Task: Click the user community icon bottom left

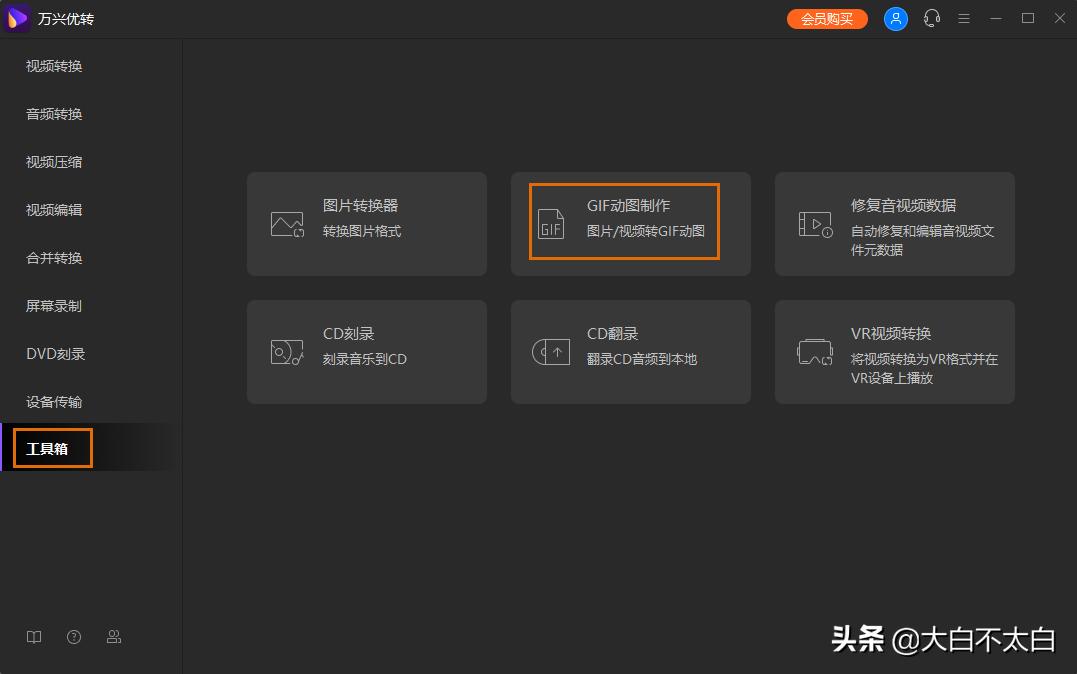Action: [113, 637]
